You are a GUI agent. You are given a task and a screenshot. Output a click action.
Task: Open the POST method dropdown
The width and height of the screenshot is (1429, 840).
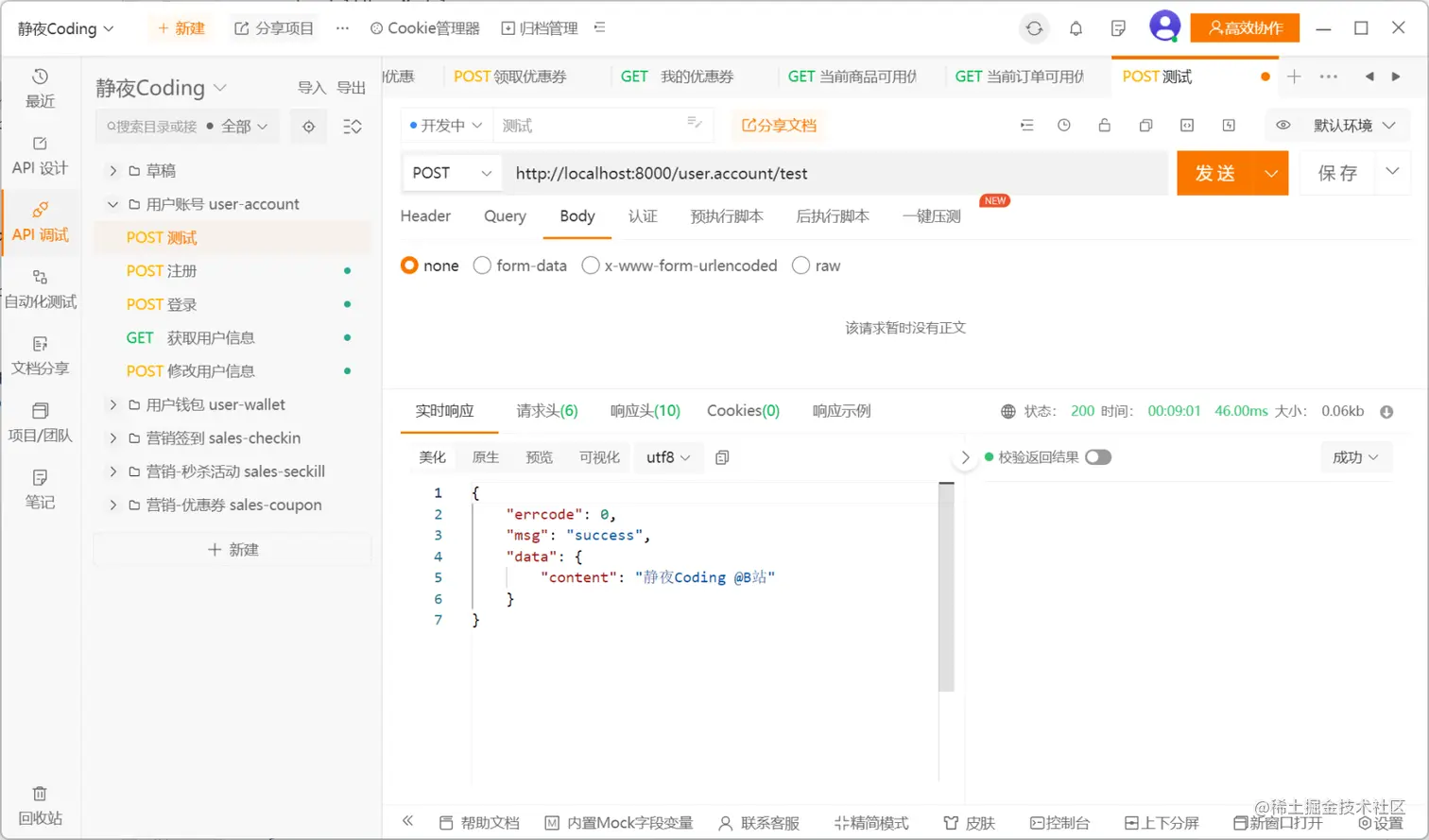(452, 173)
